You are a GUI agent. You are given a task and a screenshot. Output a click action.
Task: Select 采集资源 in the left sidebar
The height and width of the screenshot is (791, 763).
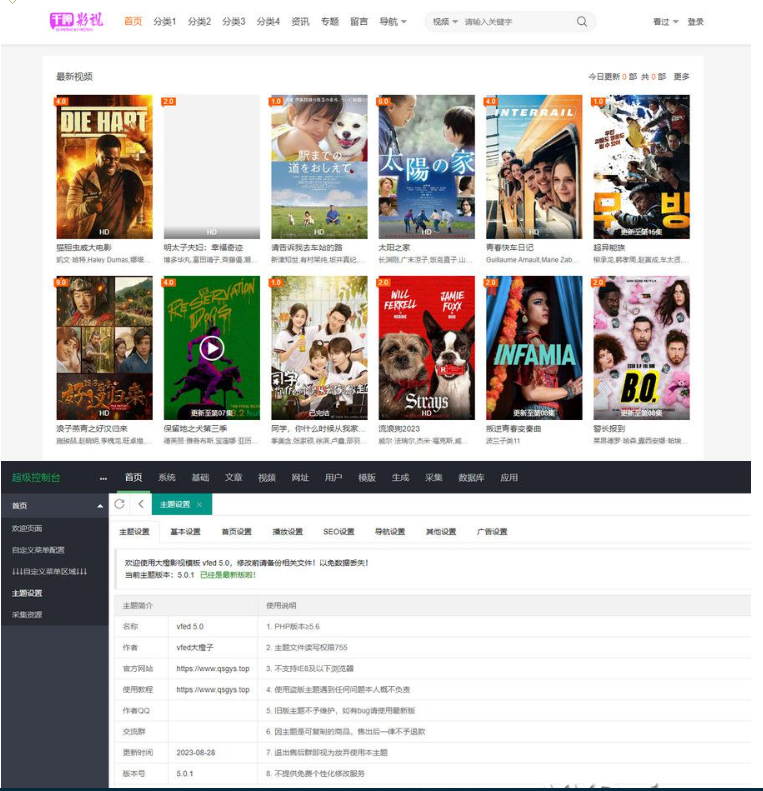27,615
